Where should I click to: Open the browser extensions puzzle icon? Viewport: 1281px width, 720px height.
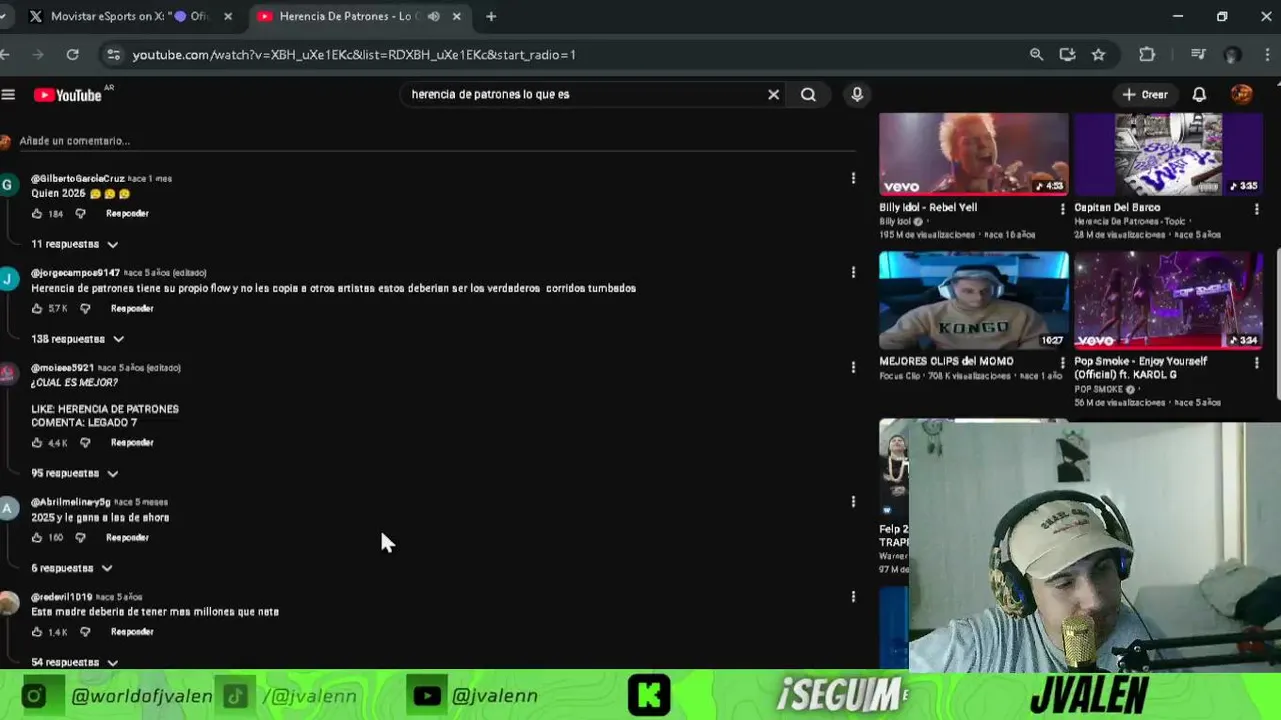click(1147, 55)
